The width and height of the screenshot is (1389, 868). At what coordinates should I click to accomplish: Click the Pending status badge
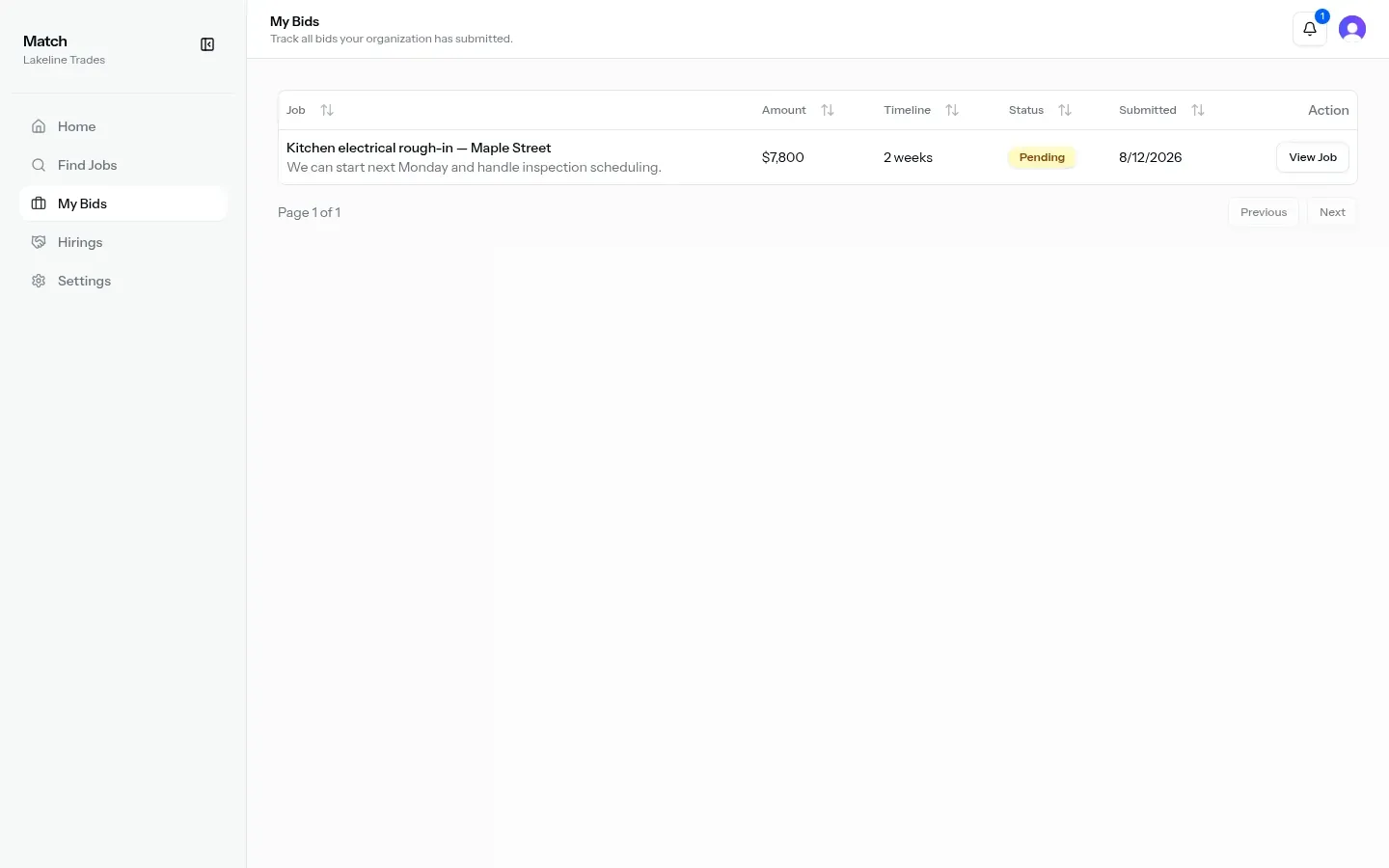click(1042, 157)
